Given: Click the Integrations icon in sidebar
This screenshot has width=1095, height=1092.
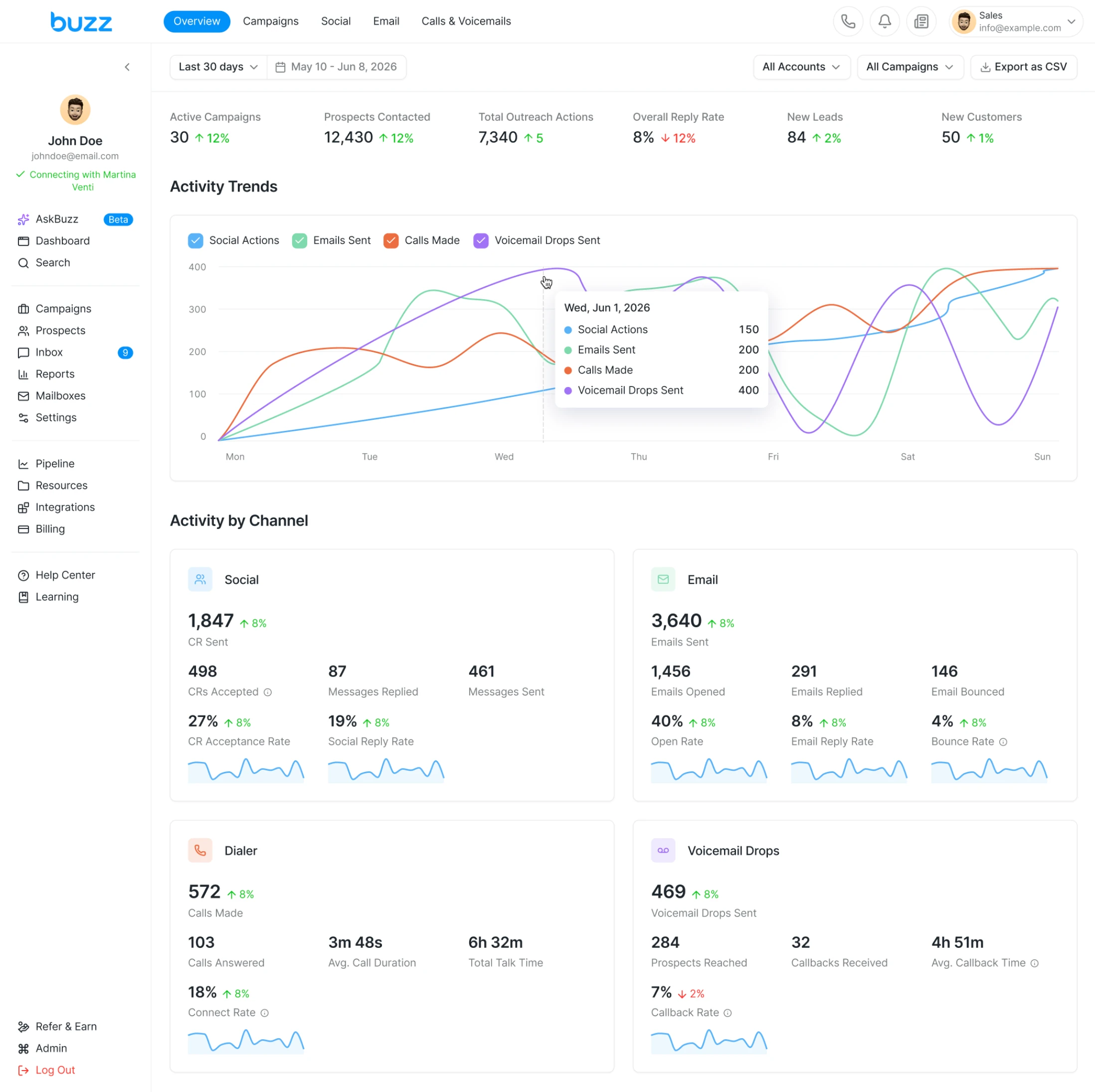Looking at the screenshot, I should point(23,507).
